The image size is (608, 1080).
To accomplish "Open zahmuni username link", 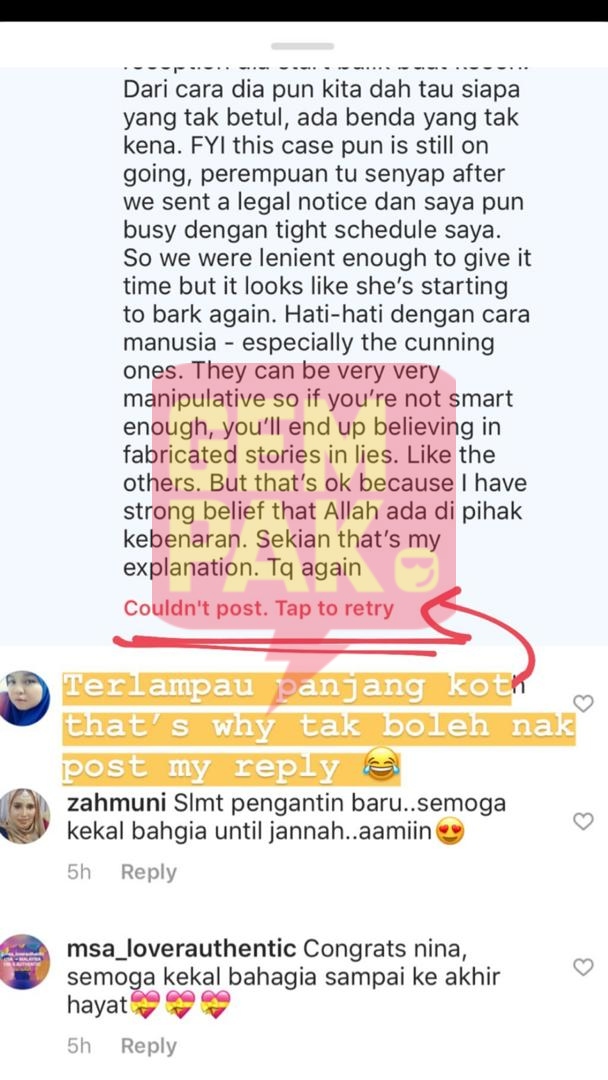I will coord(116,804).
